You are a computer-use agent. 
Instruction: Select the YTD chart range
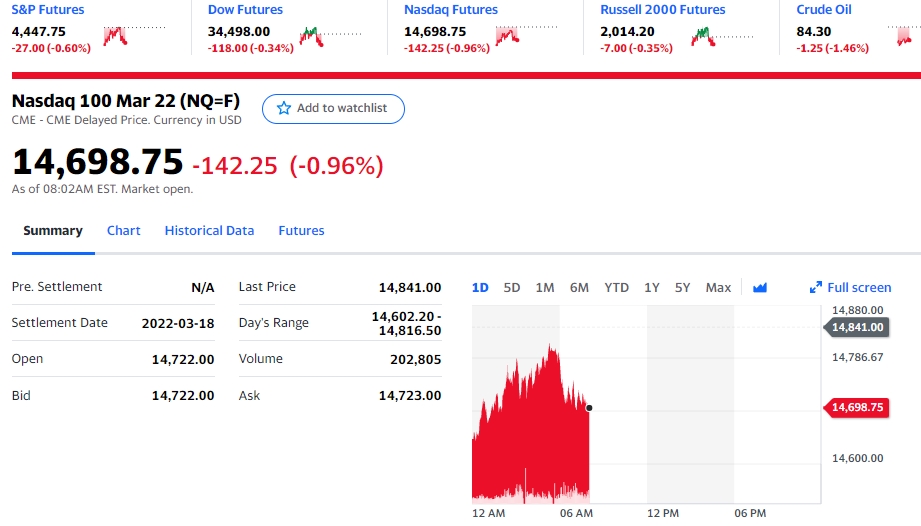pyautogui.click(x=616, y=288)
